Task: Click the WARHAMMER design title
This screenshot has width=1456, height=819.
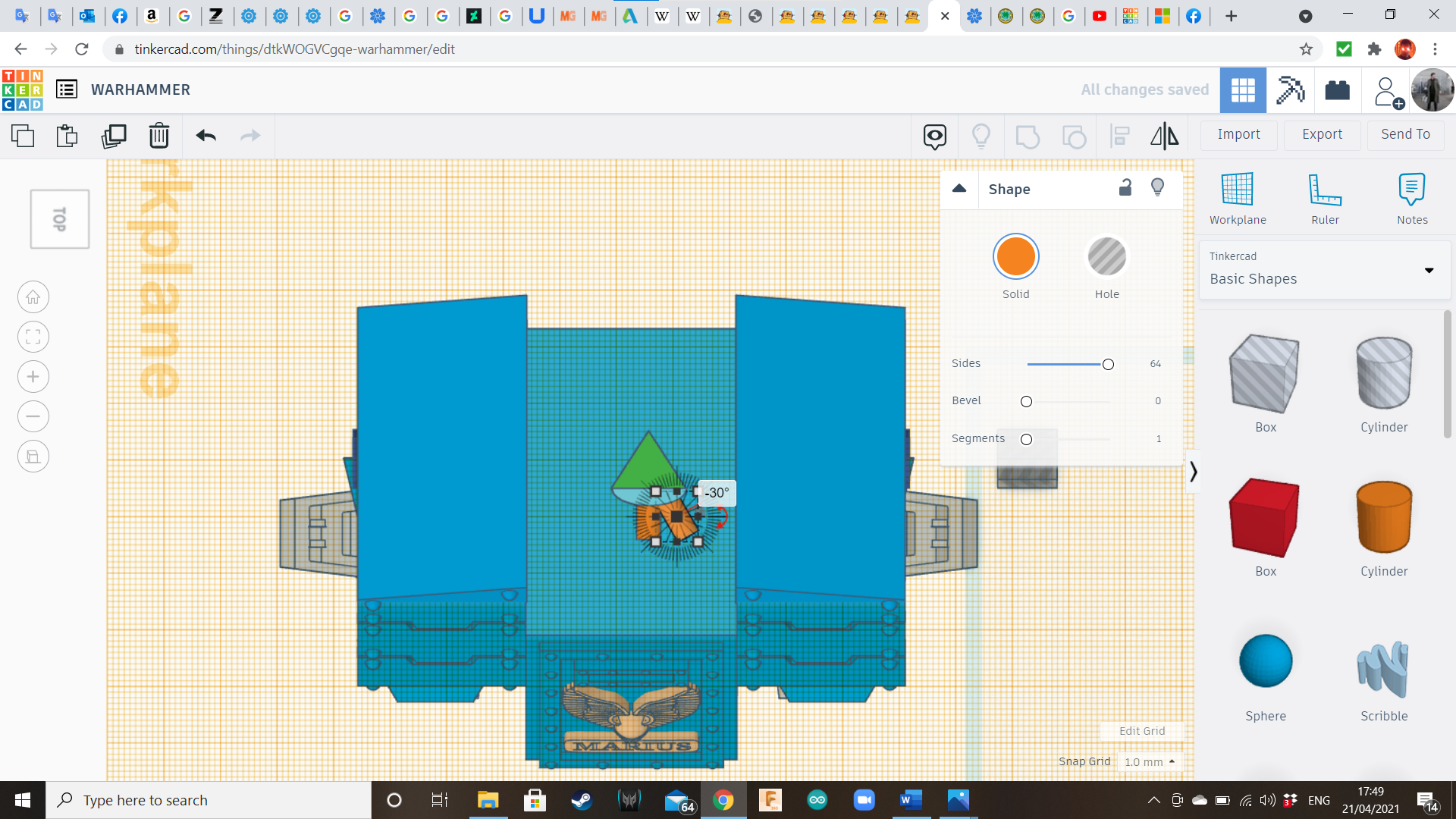Action: [140, 89]
